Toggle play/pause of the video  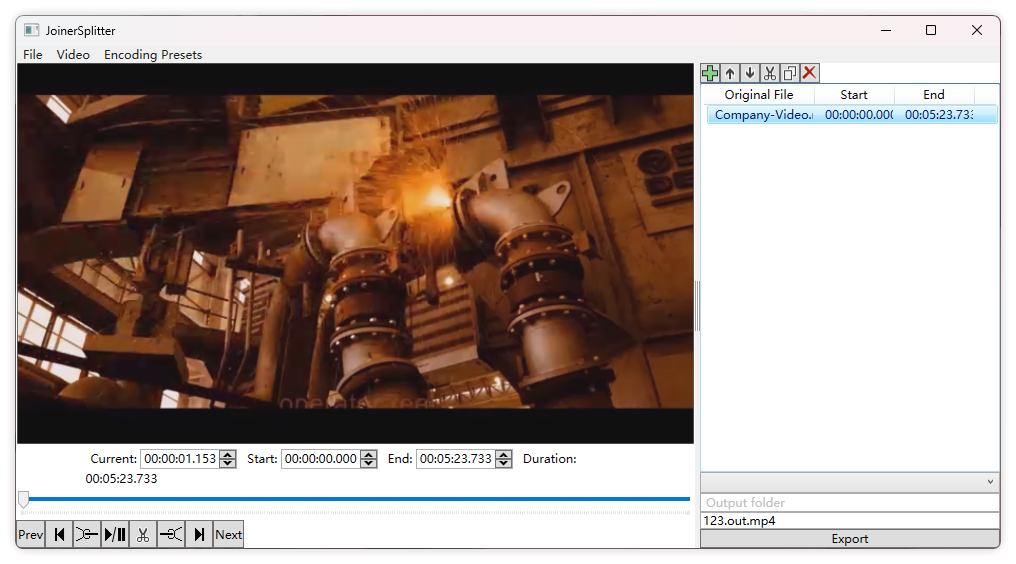[x=115, y=535]
